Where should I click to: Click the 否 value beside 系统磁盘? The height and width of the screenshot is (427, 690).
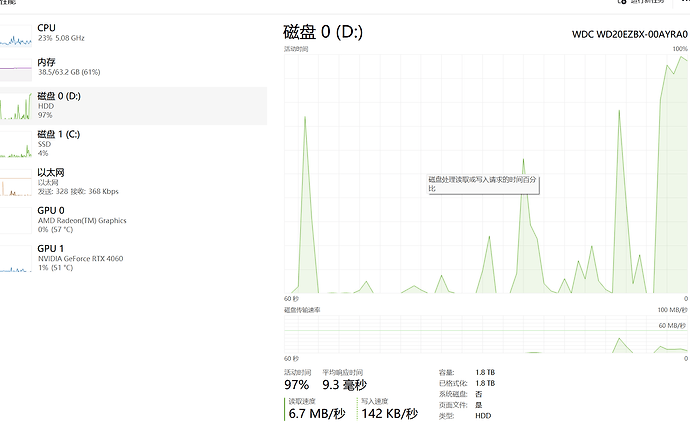pyautogui.click(x=479, y=394)
